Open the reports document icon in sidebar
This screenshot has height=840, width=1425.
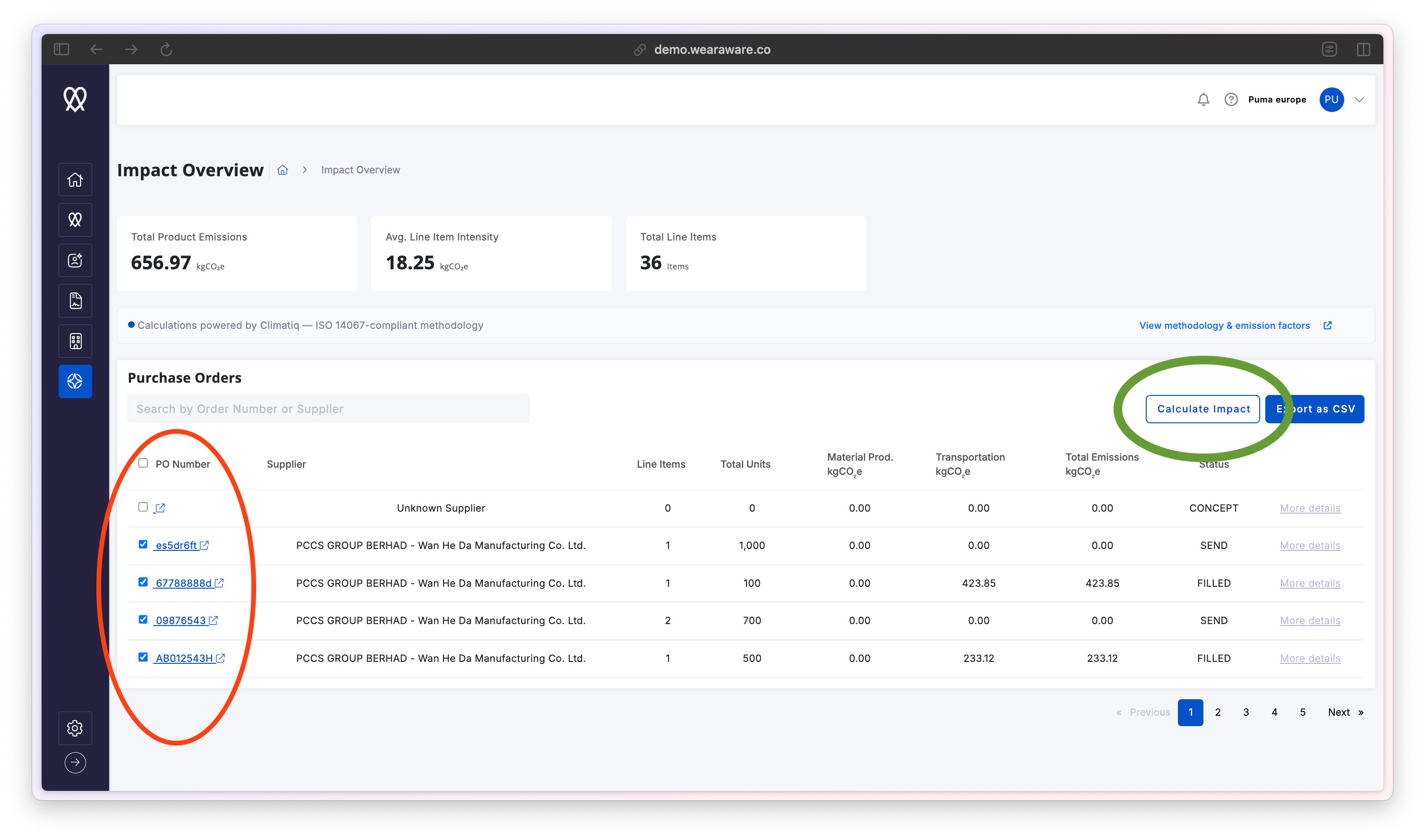click(x=75, y=300)
